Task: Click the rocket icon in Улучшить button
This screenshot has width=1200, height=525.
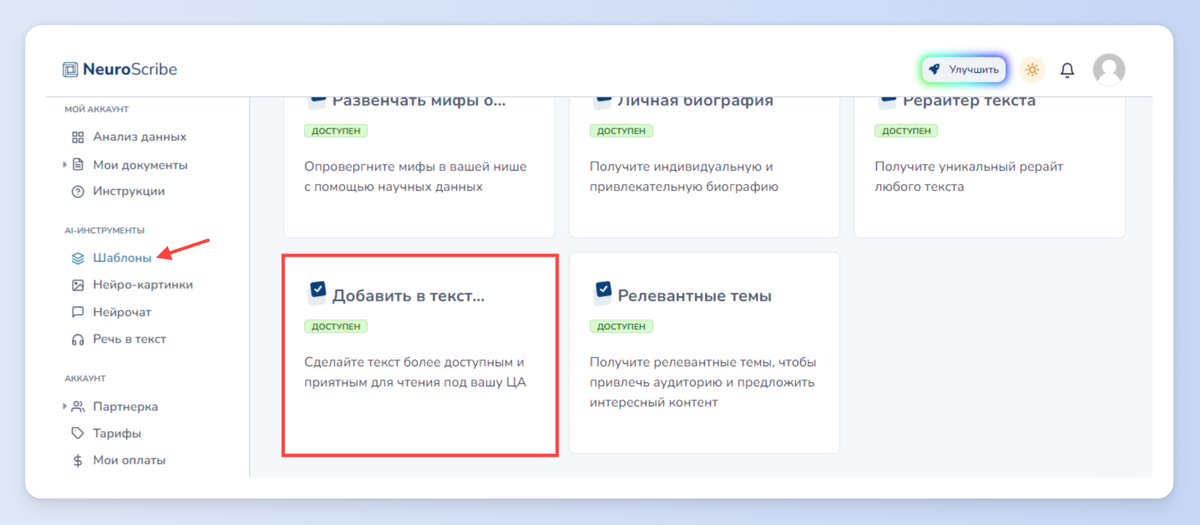Action: coord(934,70)
